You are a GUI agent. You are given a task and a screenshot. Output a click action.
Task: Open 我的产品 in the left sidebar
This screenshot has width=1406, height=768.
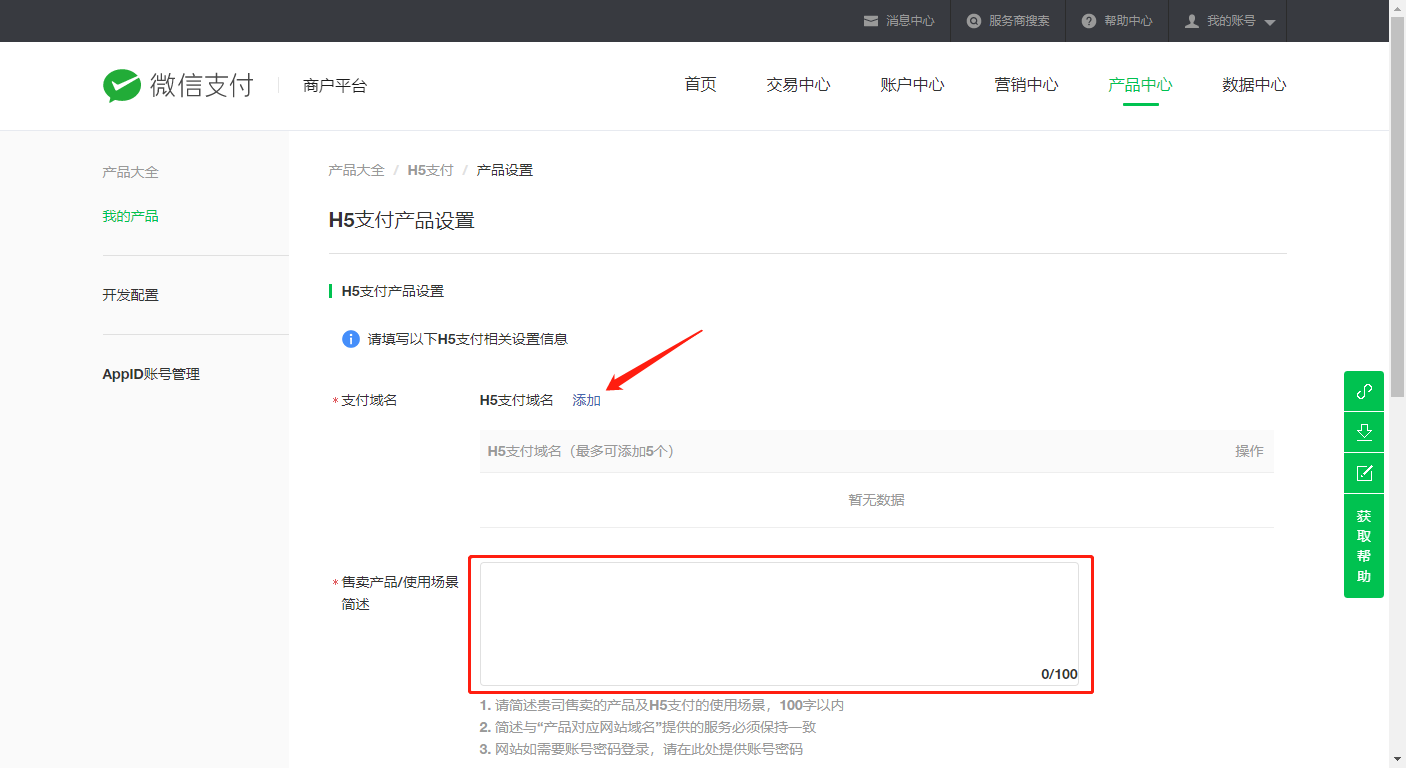pyautogui.click(x=130, y=216)
